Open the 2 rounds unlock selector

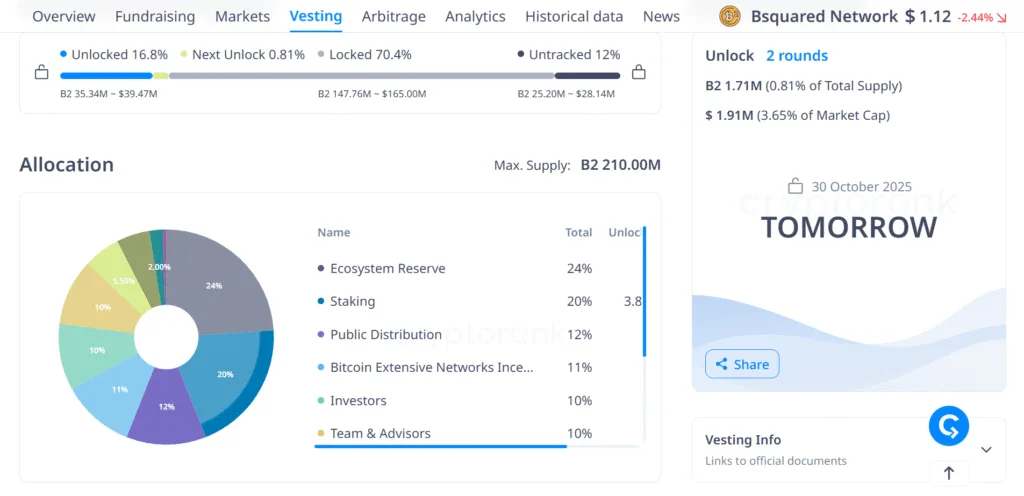point(796,56)
